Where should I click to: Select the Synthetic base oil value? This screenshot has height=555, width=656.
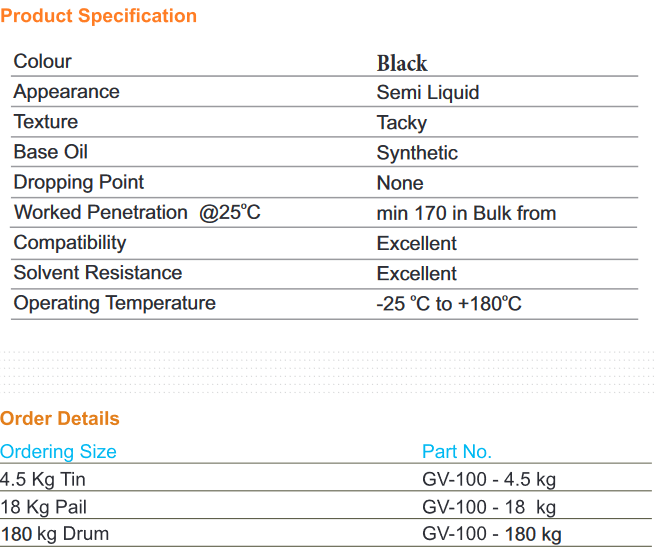(417, 153)
